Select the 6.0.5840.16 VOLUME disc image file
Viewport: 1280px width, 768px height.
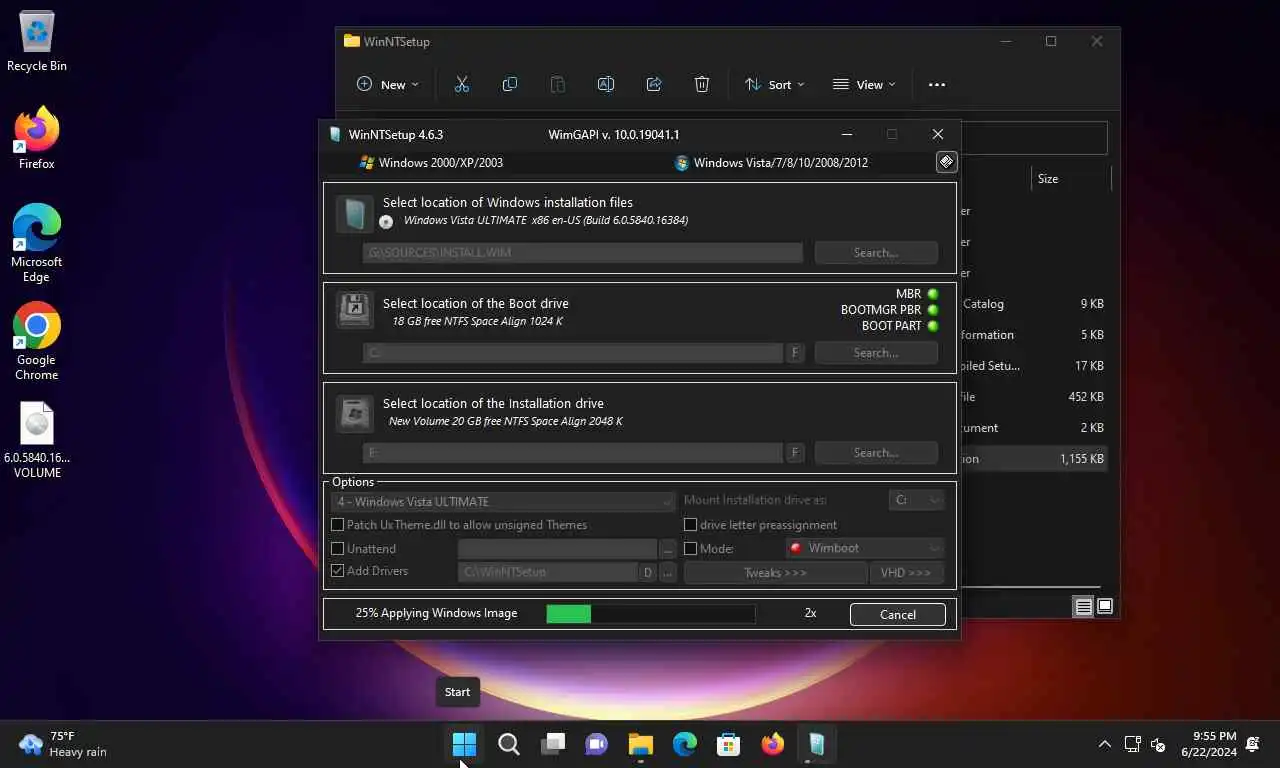37,440
